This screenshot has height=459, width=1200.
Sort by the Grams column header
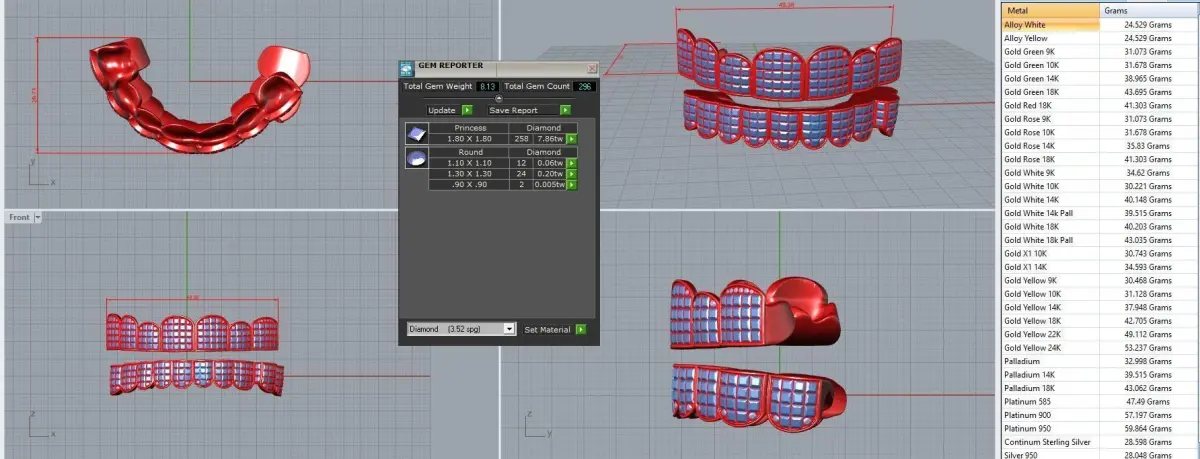pyautogui.click(x=1150, y=10)
